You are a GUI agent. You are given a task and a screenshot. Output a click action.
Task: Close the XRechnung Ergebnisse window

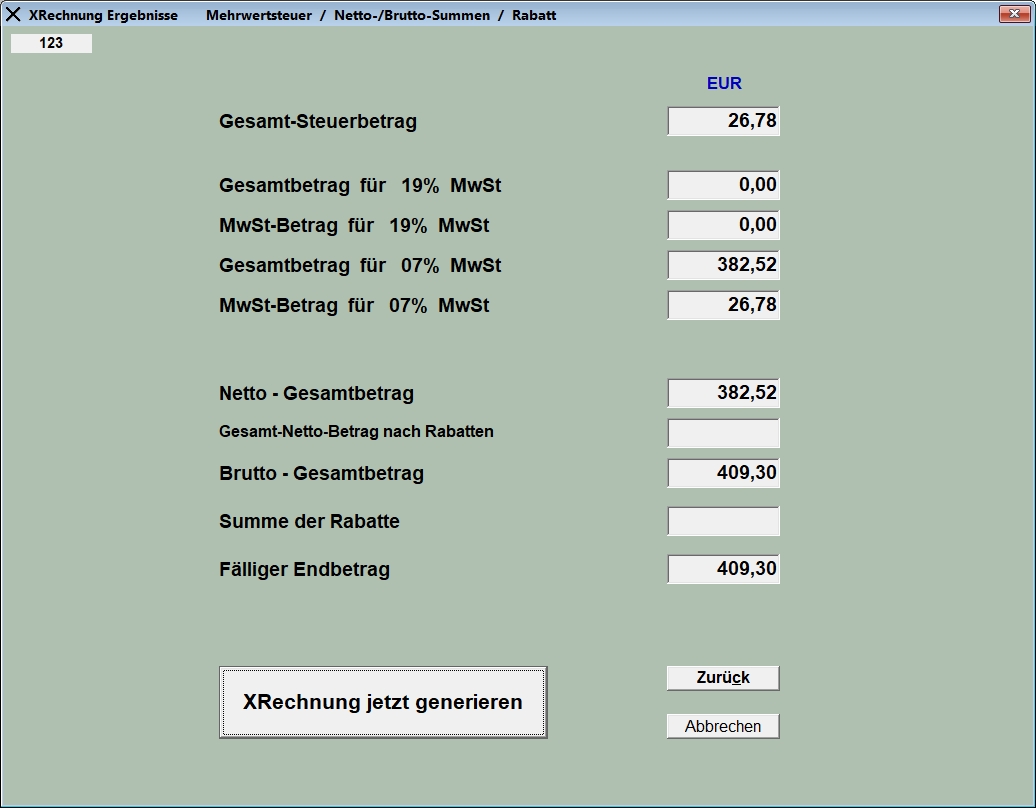point(1014,14)
